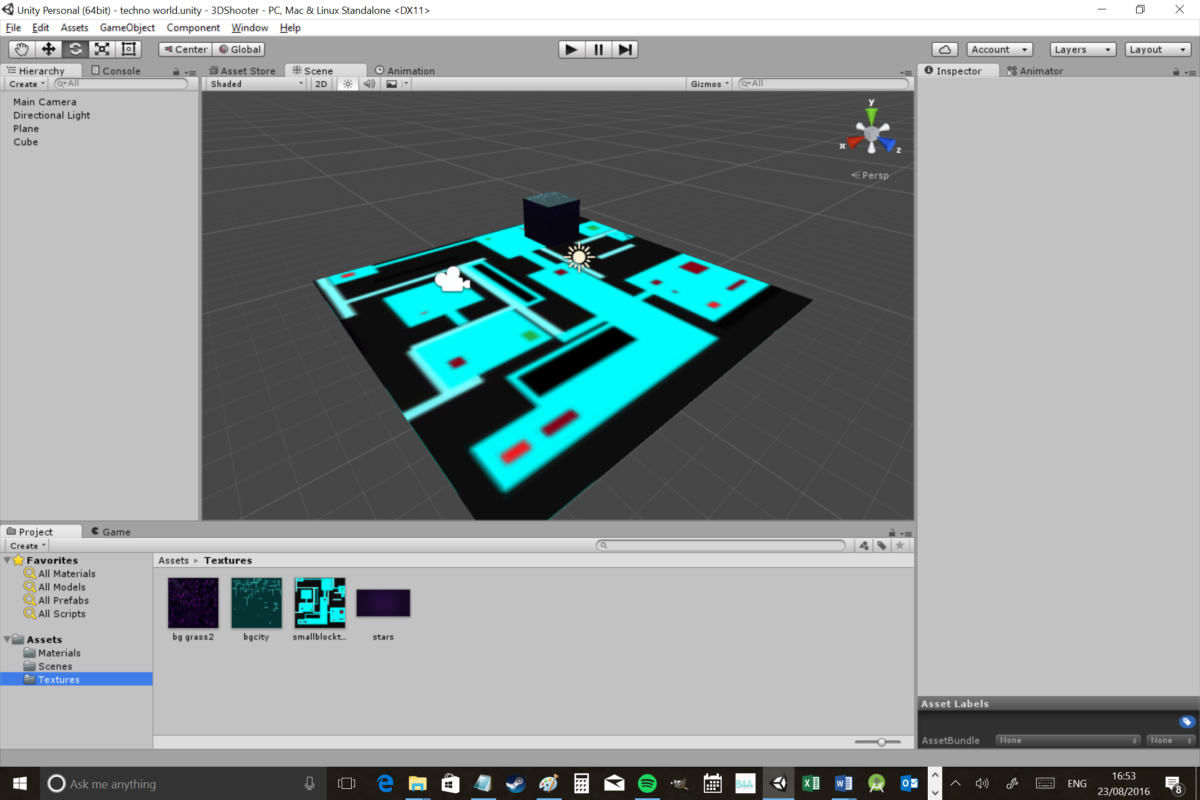
Task: Toggle scene lighting in the Scene view
Action: click(346, 83)
